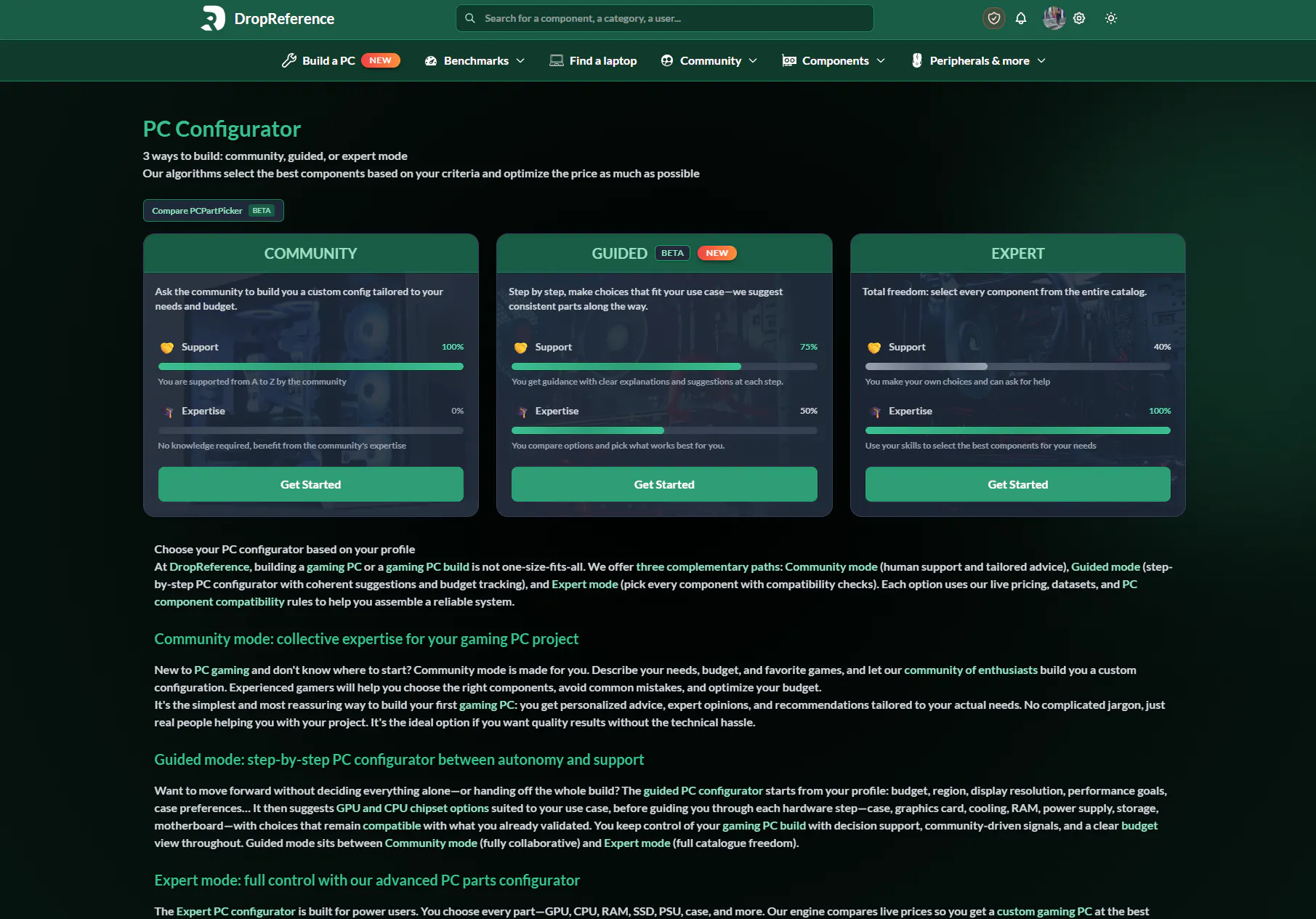The width and height of the screenshot is (1316, 919).
Task: Click the EXPERT card header
Action: tap(1018, 254)
